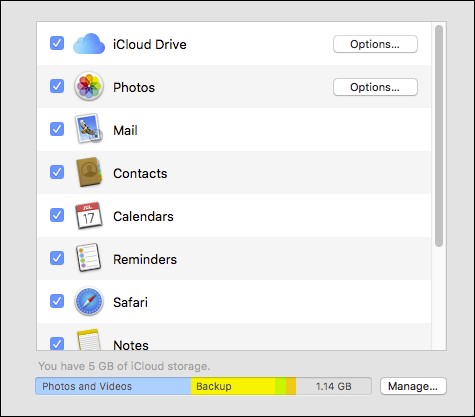Click the Calendars icon showing 17
Screen dimensions: 475x417
tap(88, 216)
